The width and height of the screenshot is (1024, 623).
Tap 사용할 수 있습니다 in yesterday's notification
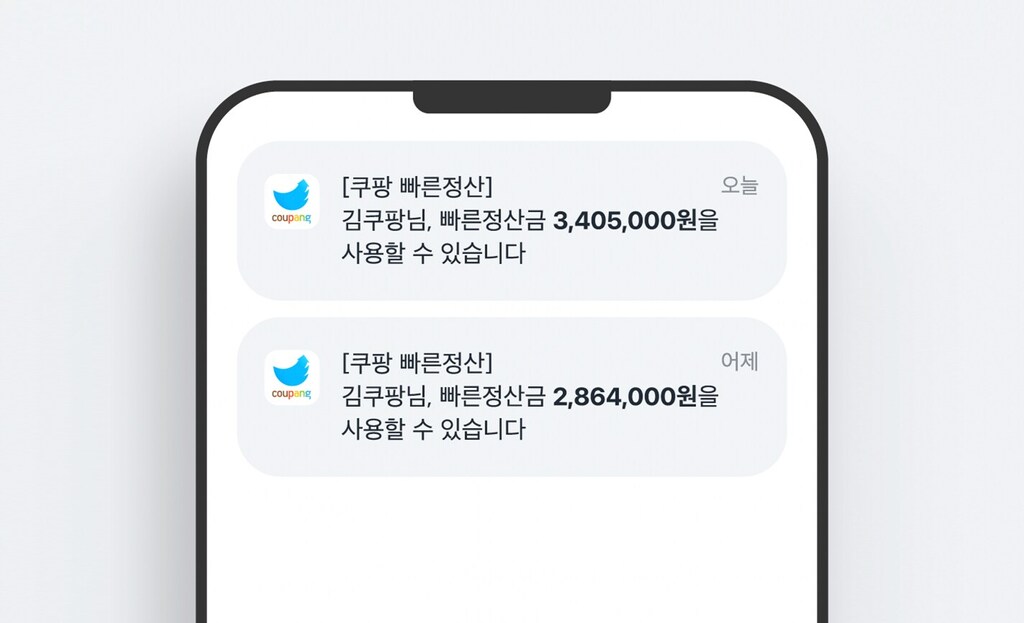point(434,430)
